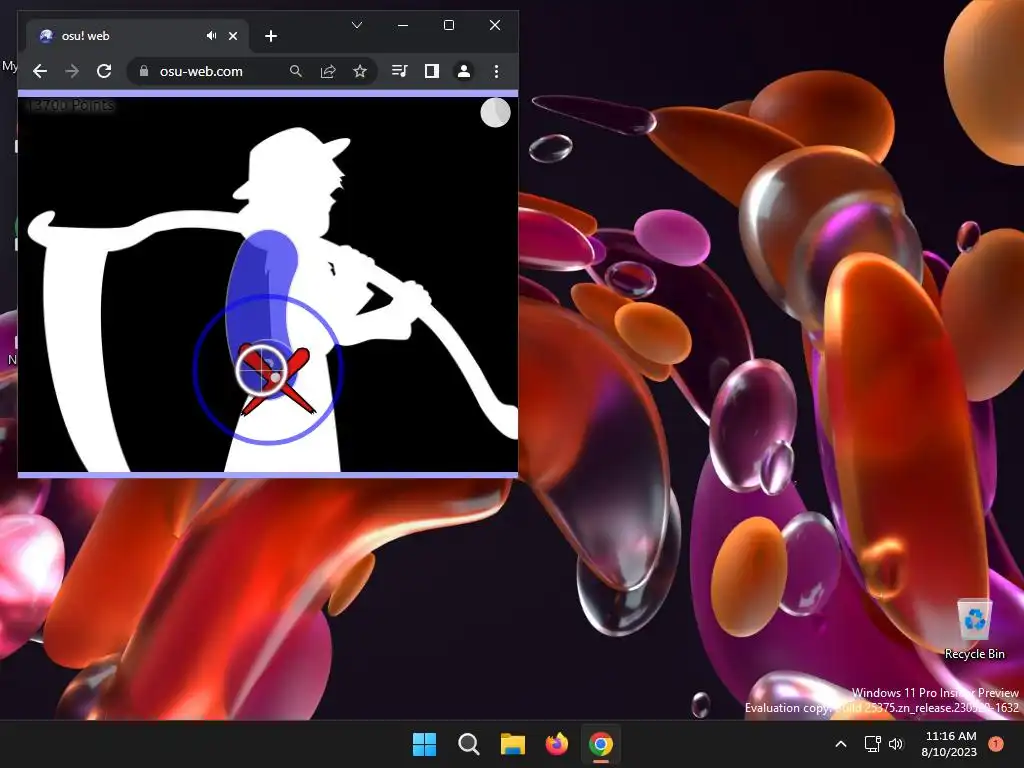The height and width of the screenshot is (768, 1024).
Task: Open Windows Start menu
Action: [x=424, y=744]
